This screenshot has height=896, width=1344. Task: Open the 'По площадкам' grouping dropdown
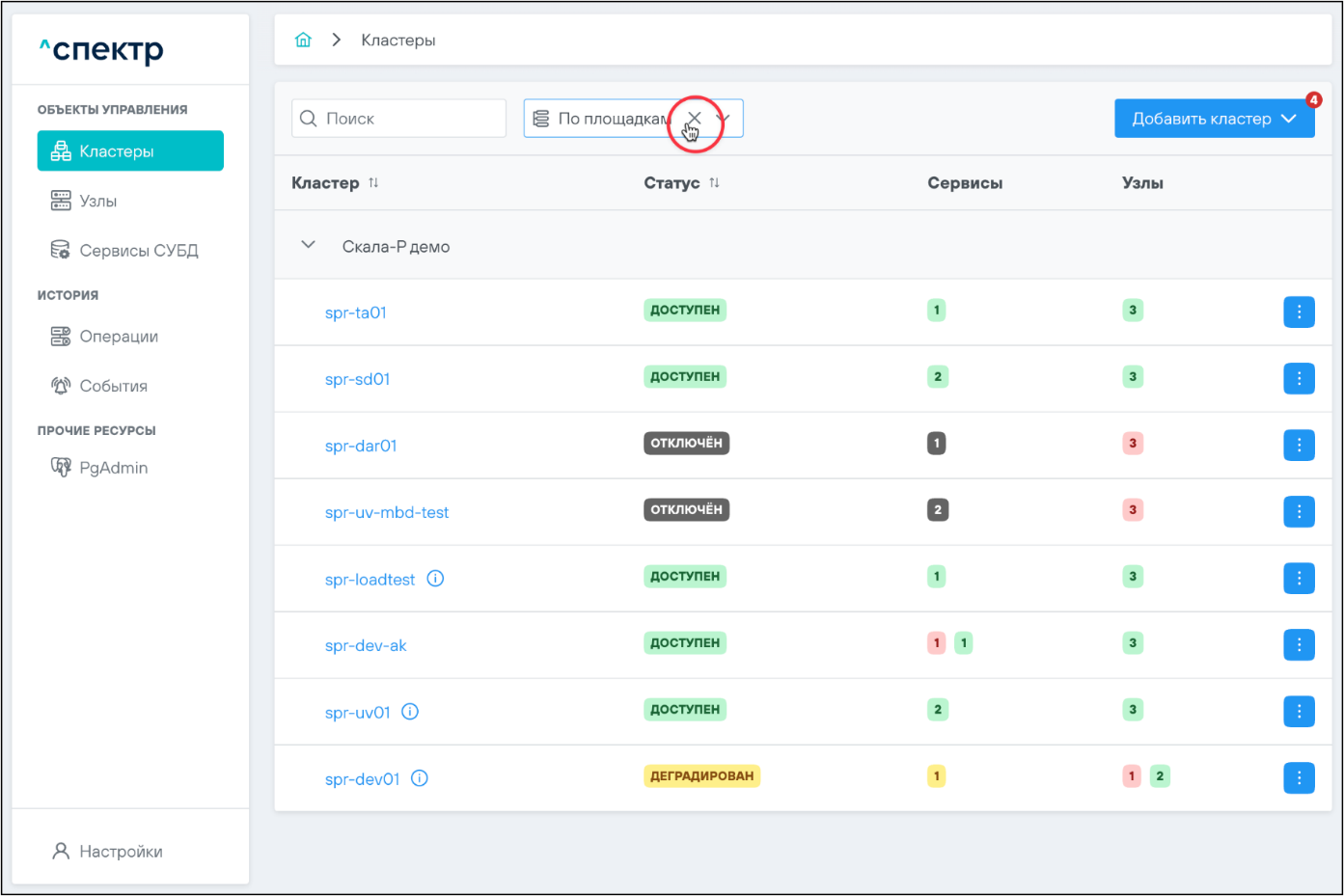point(725,119)
